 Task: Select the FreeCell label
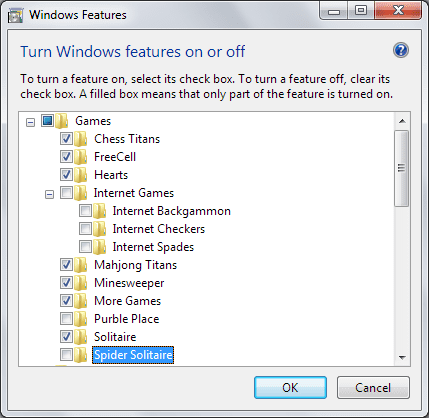pos(115,157)
